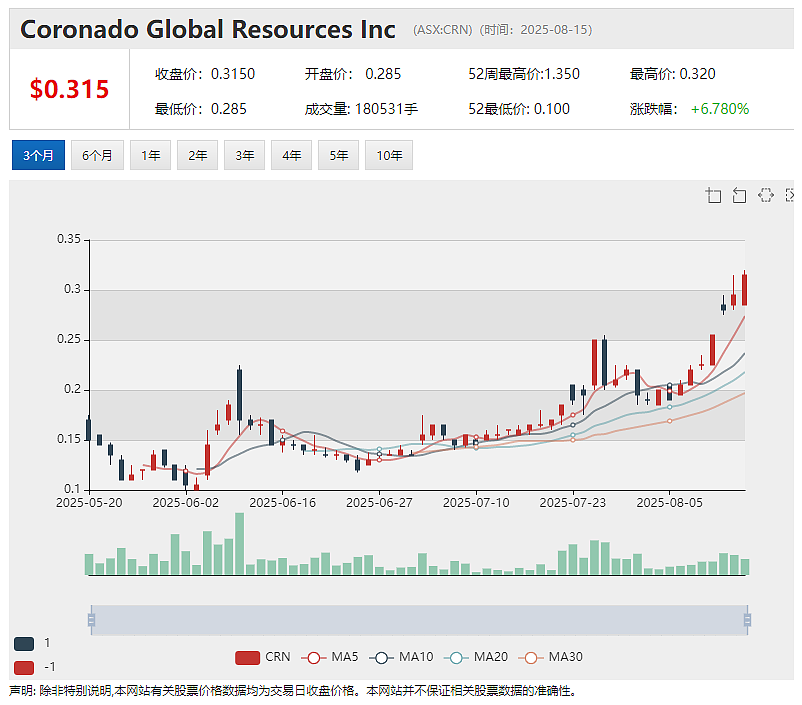Switch to the 2年 period tab
The width and height of the screenshot is (802, 705).
point(197,155)
